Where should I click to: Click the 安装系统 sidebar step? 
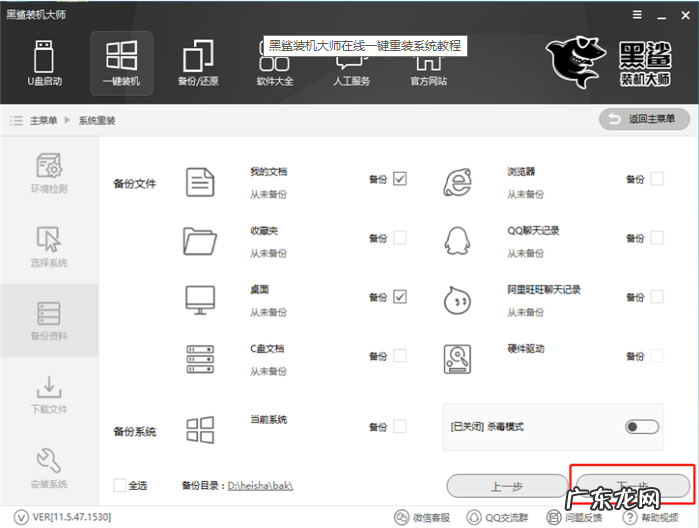tap(49, 468)
